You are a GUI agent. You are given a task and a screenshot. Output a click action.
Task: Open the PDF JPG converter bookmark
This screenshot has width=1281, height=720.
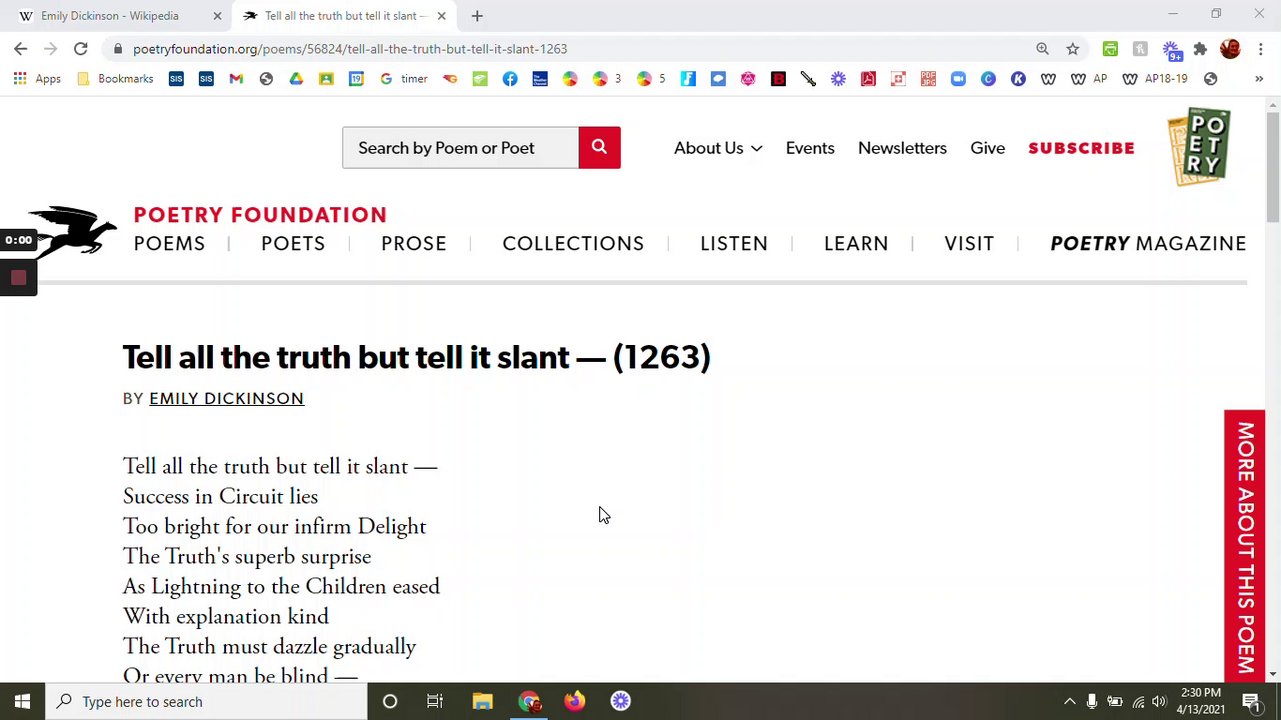click(928, 79)
